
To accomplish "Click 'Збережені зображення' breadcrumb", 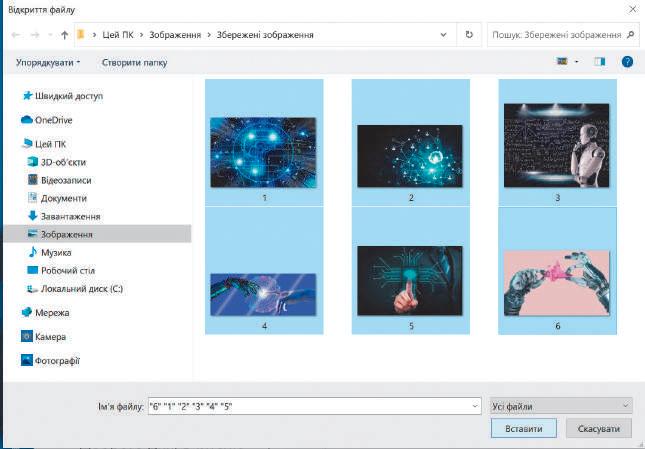I will [x=265, y=35].
